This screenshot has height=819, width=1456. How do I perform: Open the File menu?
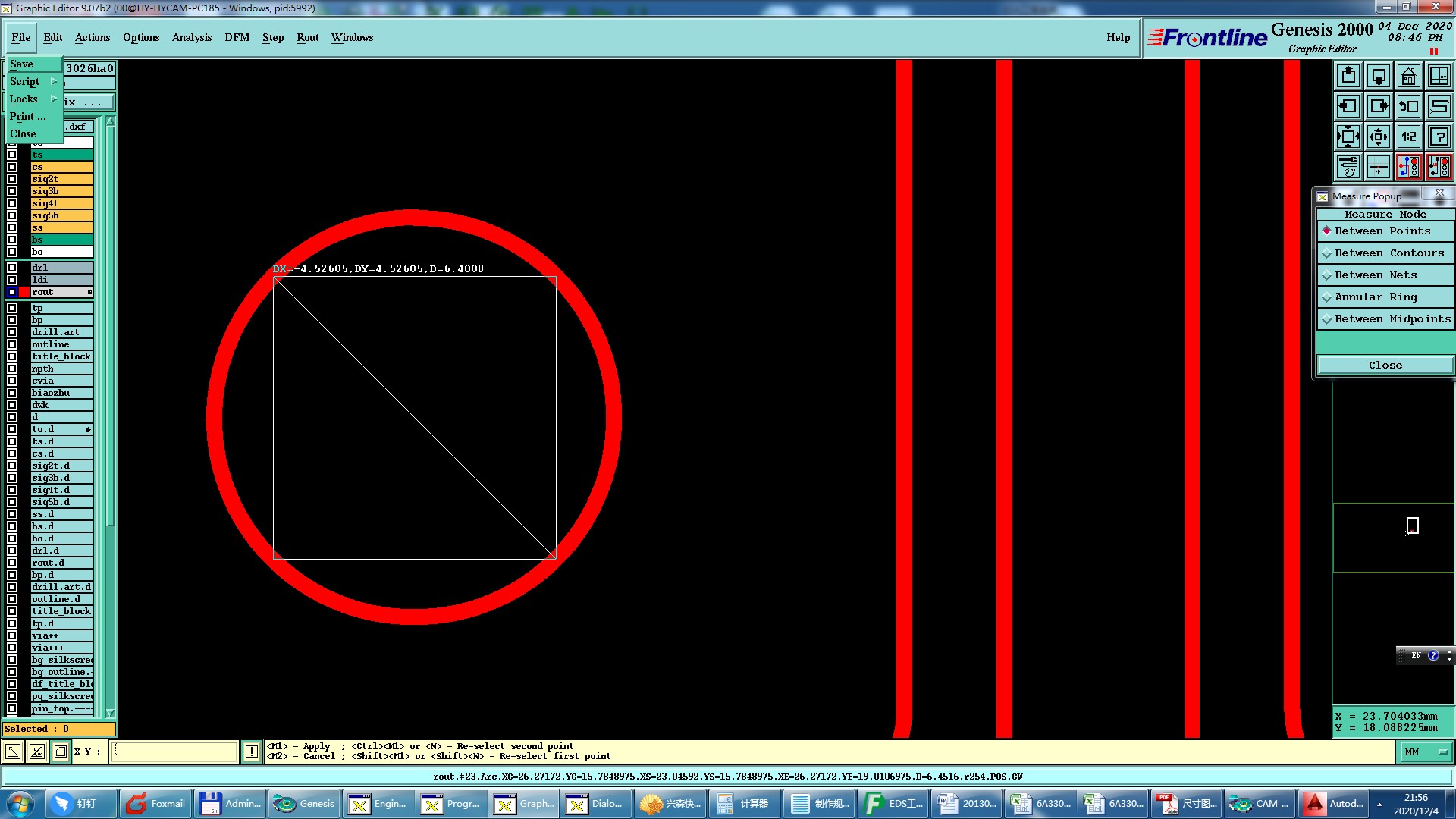click(x=21, y=37)
